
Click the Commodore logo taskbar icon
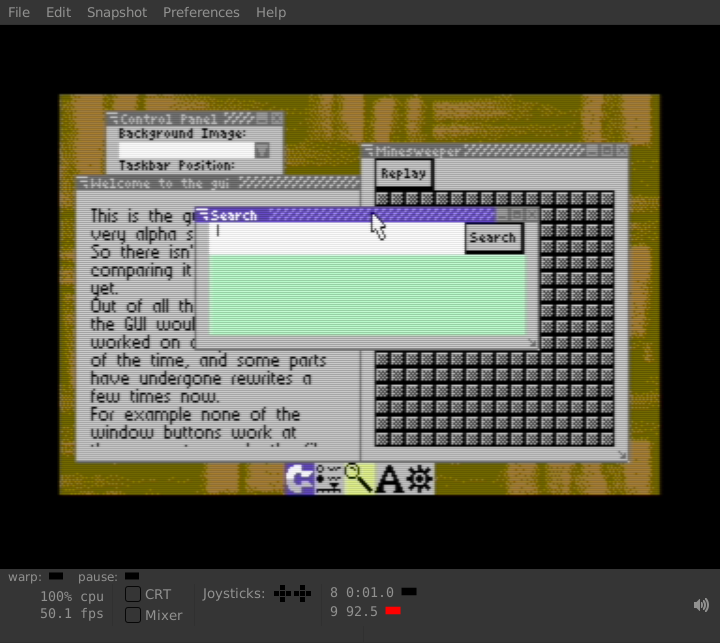coord(299,479)
